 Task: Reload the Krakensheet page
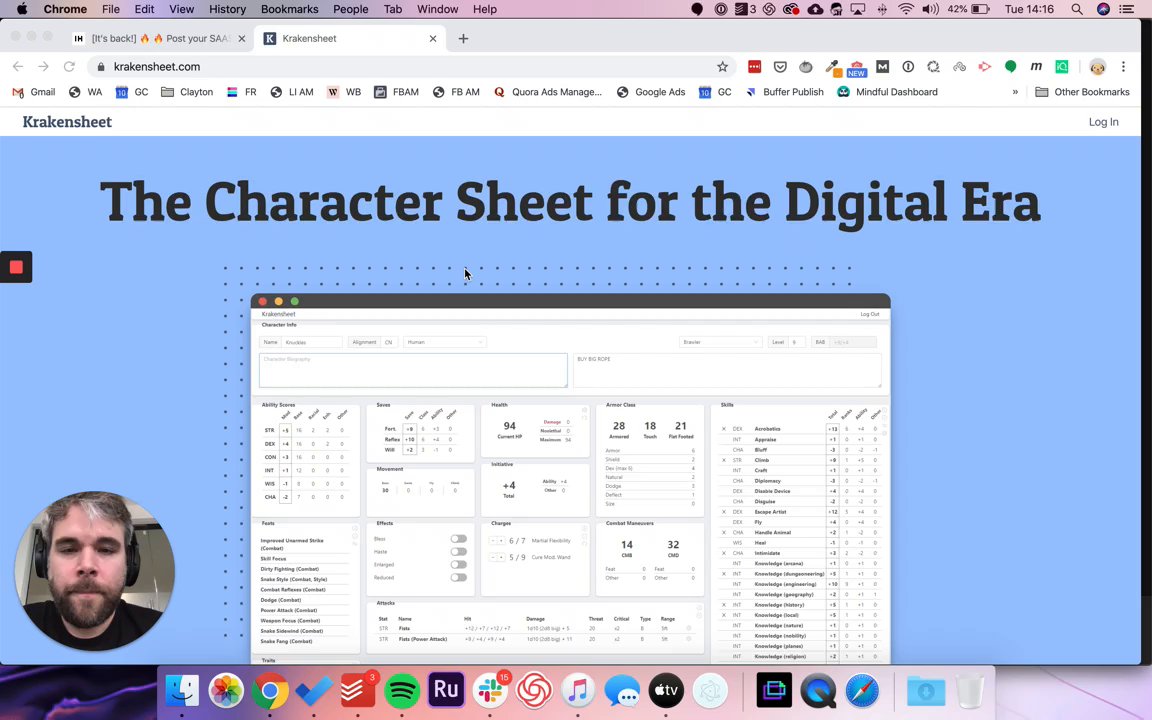click(69, 66)
